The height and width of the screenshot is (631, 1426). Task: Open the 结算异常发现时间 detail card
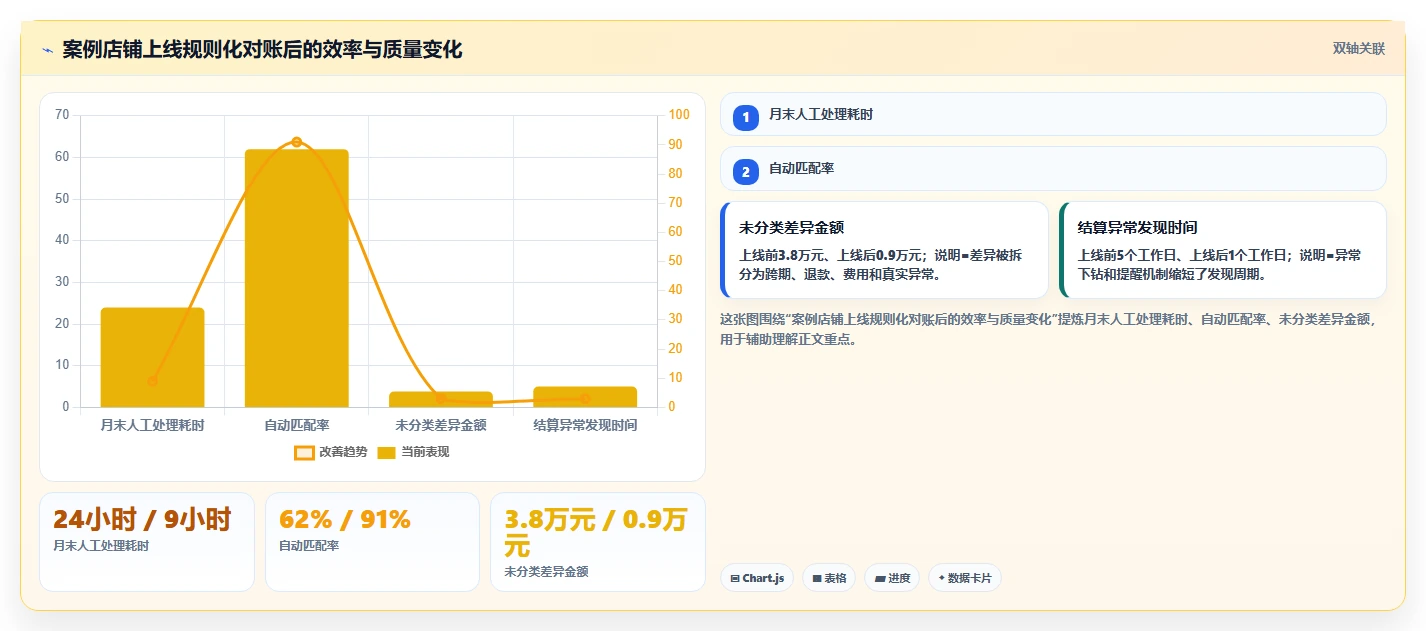tap(1223, 250)
